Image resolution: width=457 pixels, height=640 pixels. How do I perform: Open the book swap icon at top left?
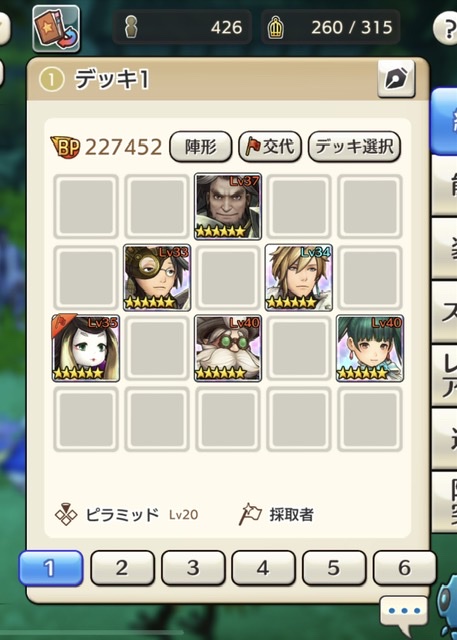pyautogui.click(x=56, y=29)
